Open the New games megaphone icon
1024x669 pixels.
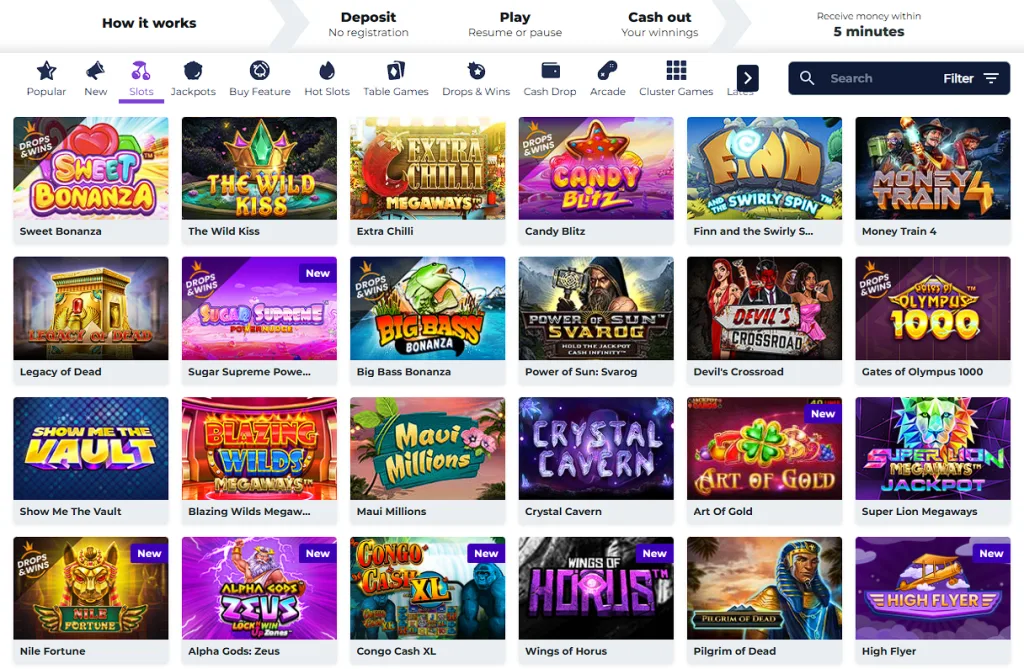click(95, 71)
